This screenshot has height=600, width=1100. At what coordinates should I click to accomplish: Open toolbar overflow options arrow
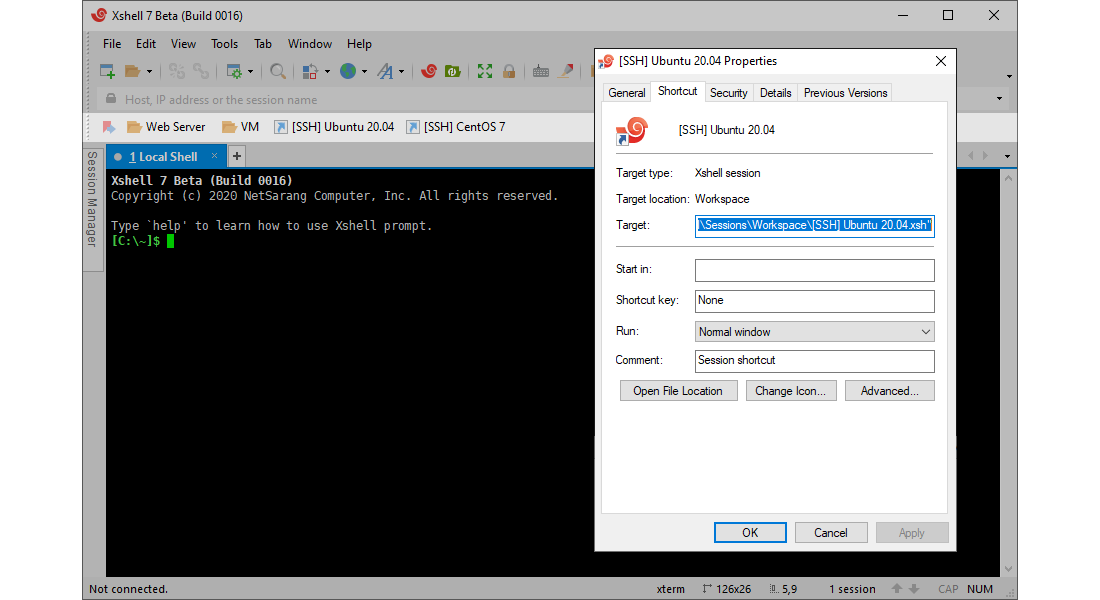point(1010,76)
